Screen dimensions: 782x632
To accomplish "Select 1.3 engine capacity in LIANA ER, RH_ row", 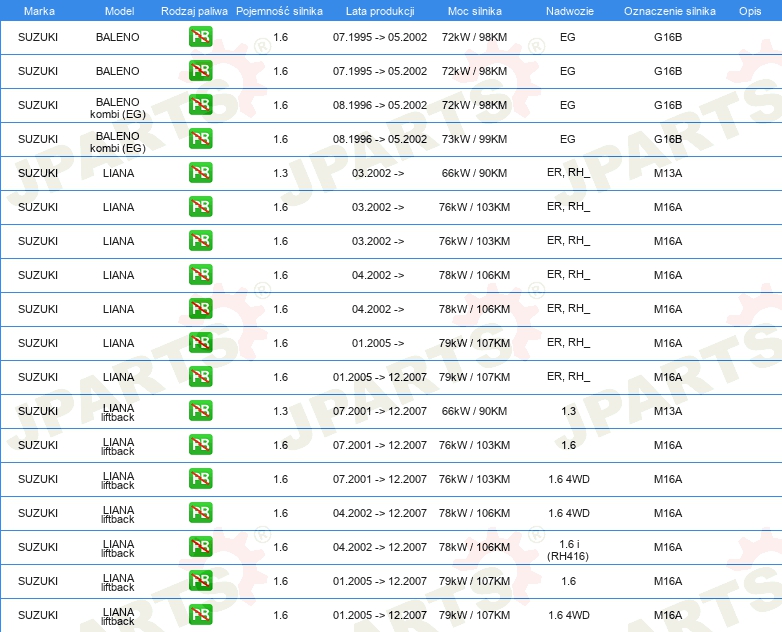I will coord(281,173).
